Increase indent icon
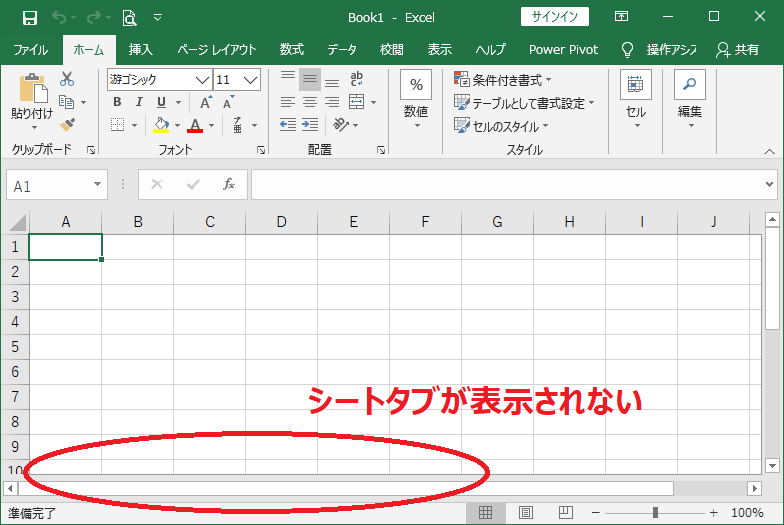Screen dimensions: 784x525 click(x=310, y=125)
